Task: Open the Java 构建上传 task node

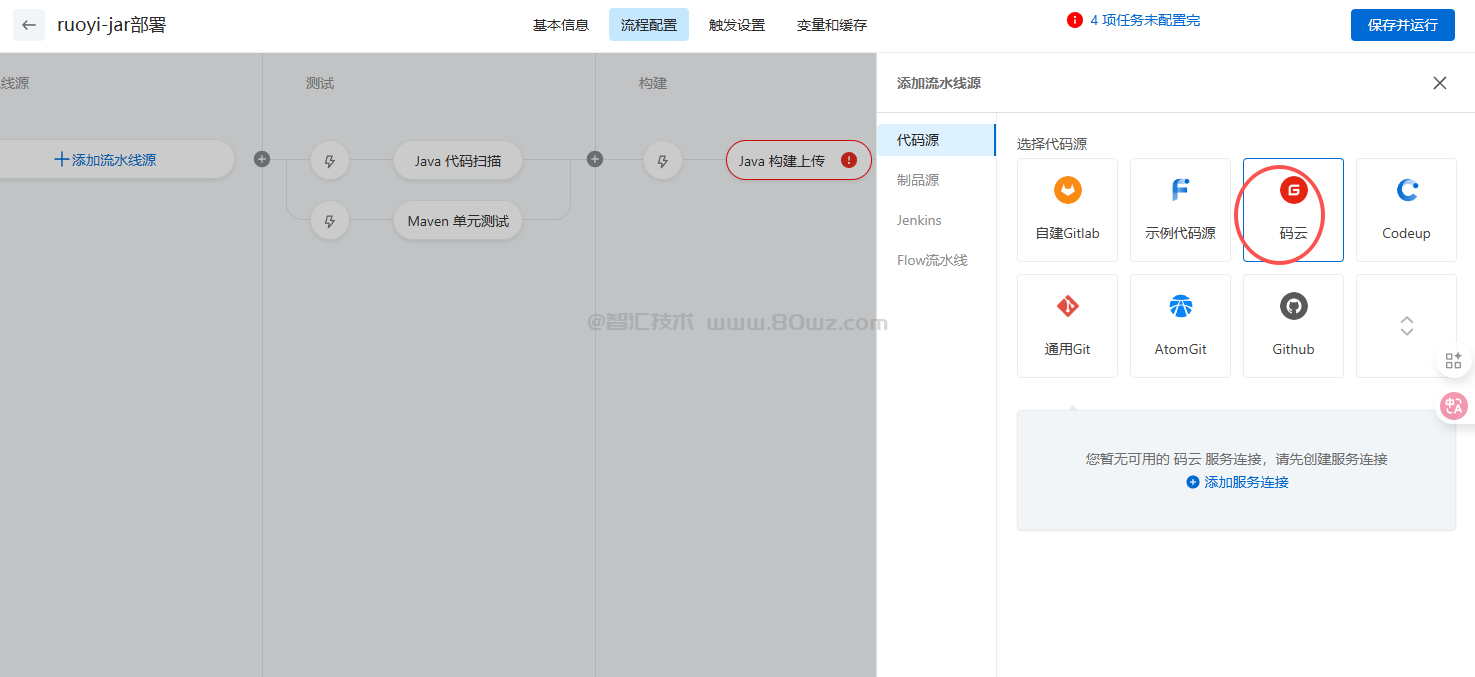Action: (x=782, y=160)
